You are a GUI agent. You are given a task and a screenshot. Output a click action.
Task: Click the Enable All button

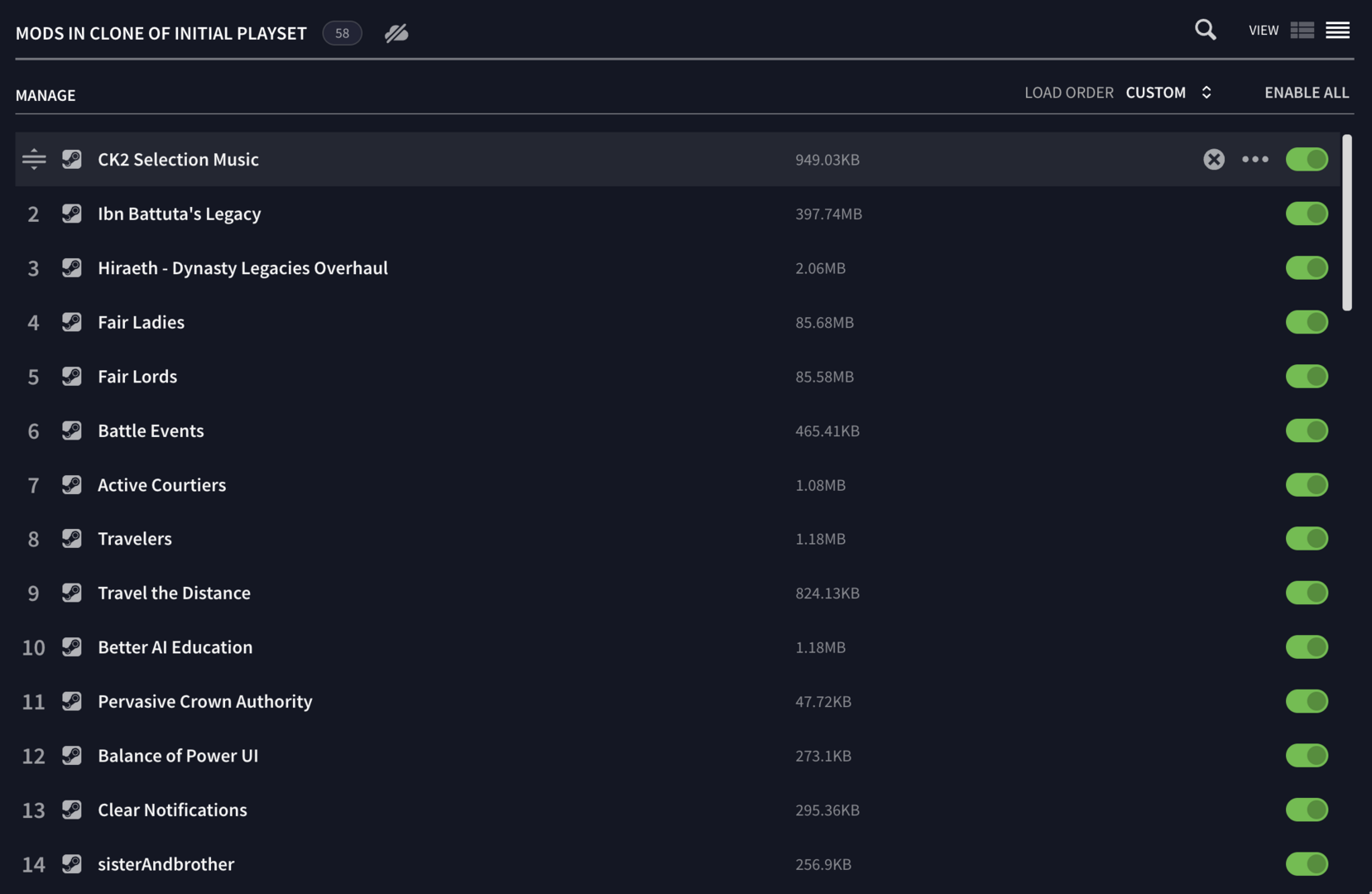tap(1307, 92)
